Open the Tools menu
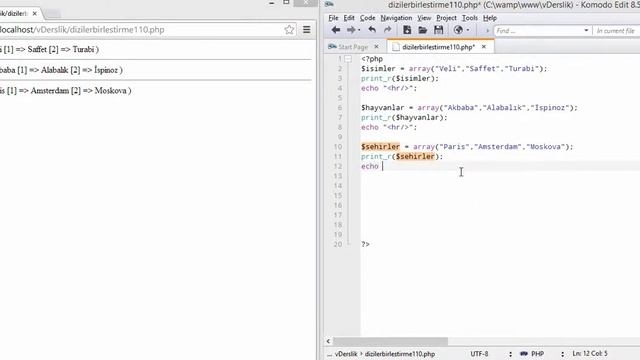The image size is (640, 360). [x=469, y=18]
